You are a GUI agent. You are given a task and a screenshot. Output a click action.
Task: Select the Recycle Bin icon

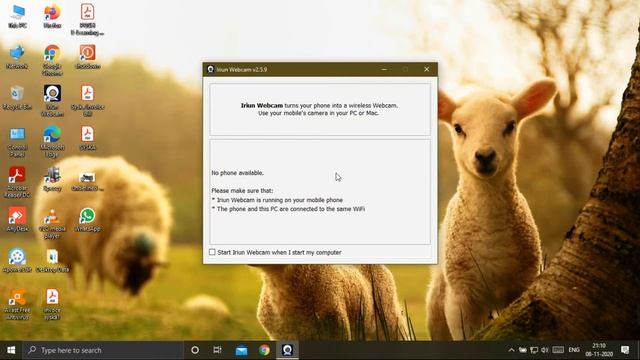17,98
